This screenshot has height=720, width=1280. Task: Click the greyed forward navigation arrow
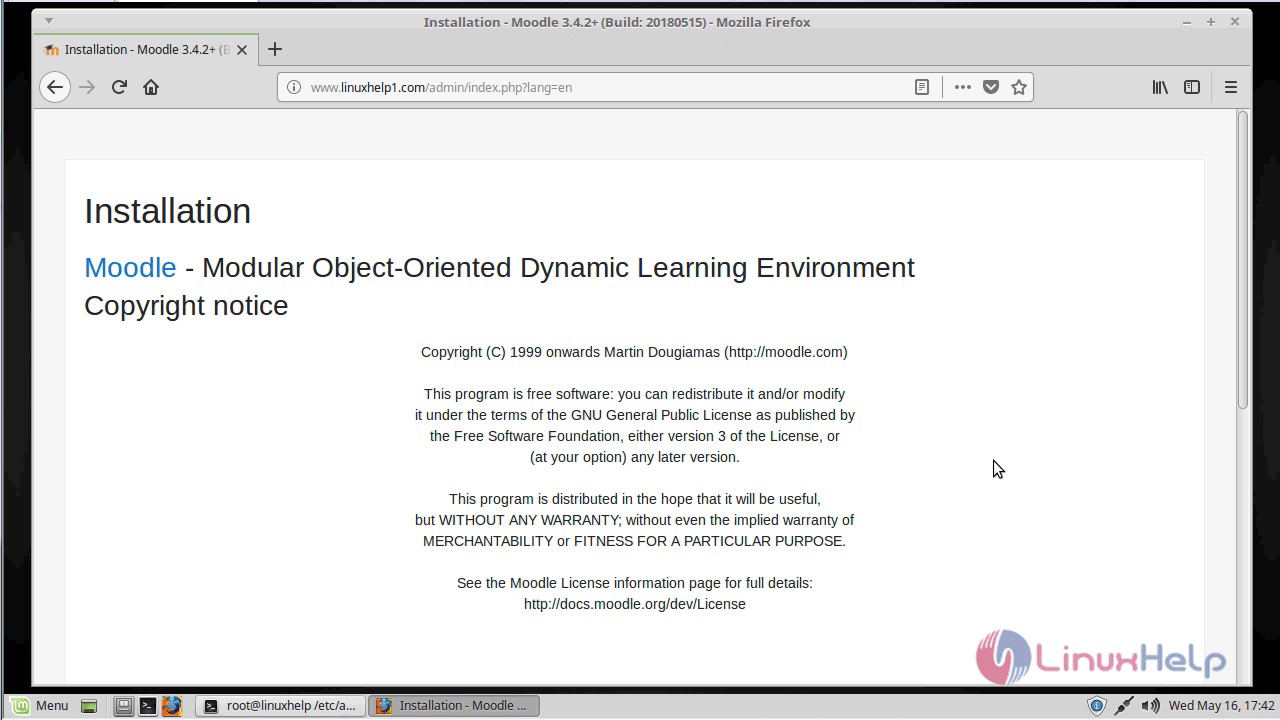[87, 87]
